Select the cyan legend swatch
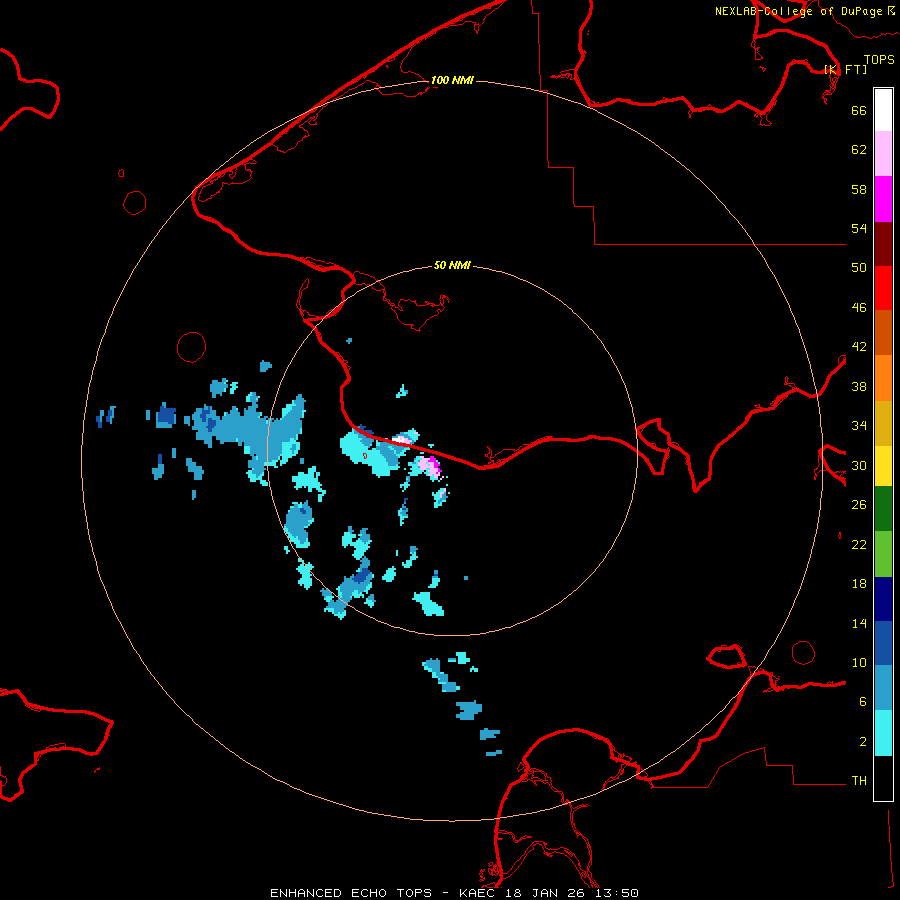 click(883, 733)
